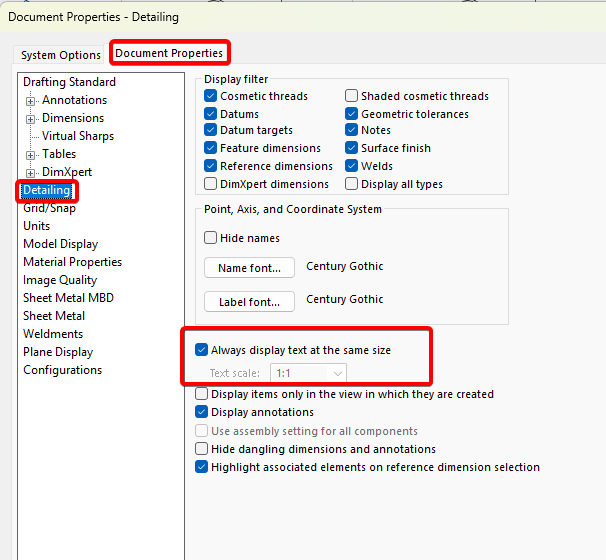Expand the Annotations tree node
This screenshot has width=606, height=560.
point(30,101)
